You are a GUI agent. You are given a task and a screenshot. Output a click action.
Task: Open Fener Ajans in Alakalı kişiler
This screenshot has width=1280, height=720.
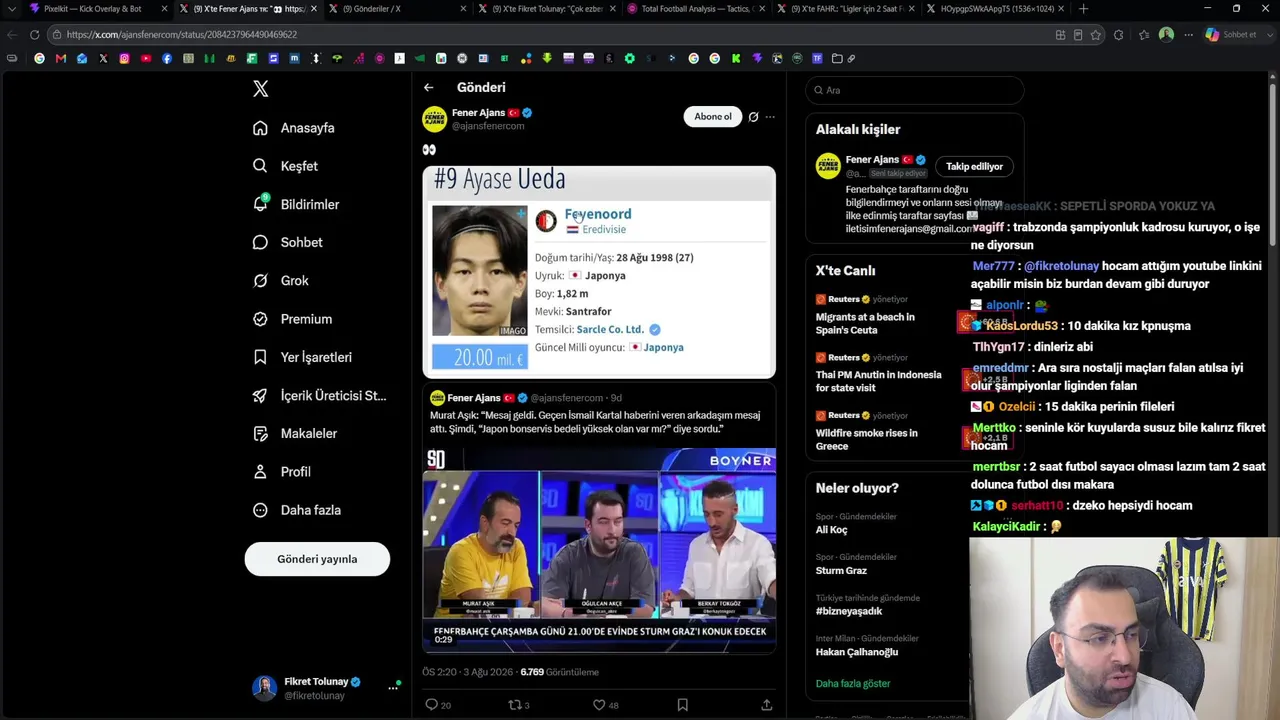872,159
